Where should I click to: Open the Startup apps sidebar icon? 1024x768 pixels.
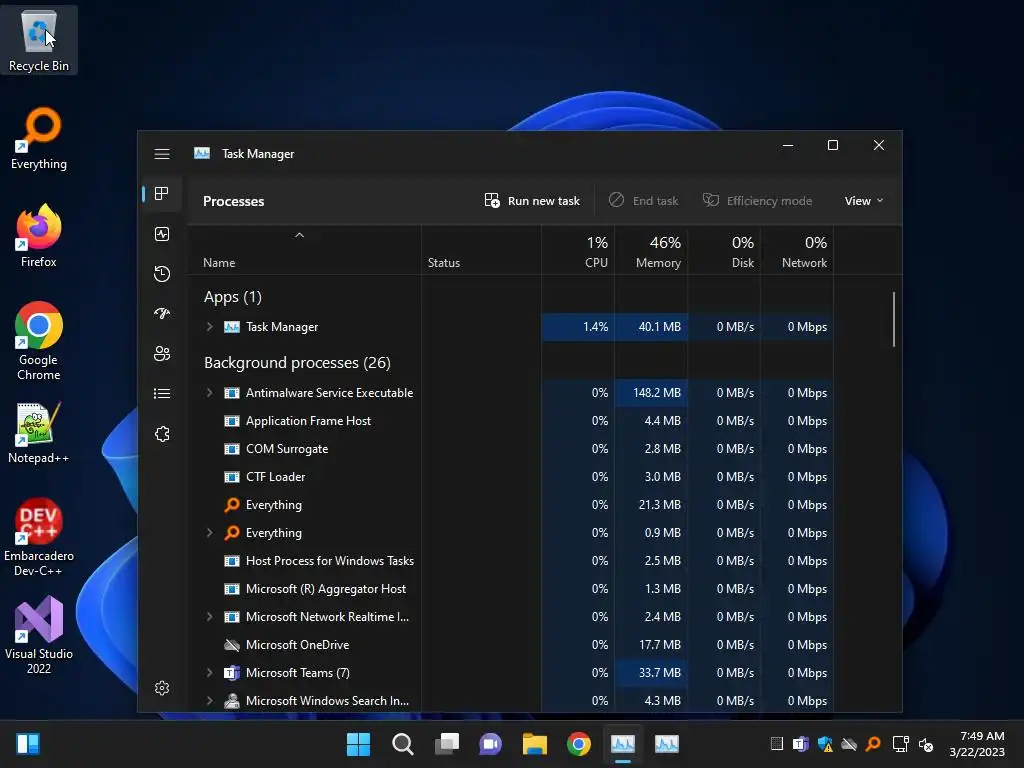[x=162, y=313]
